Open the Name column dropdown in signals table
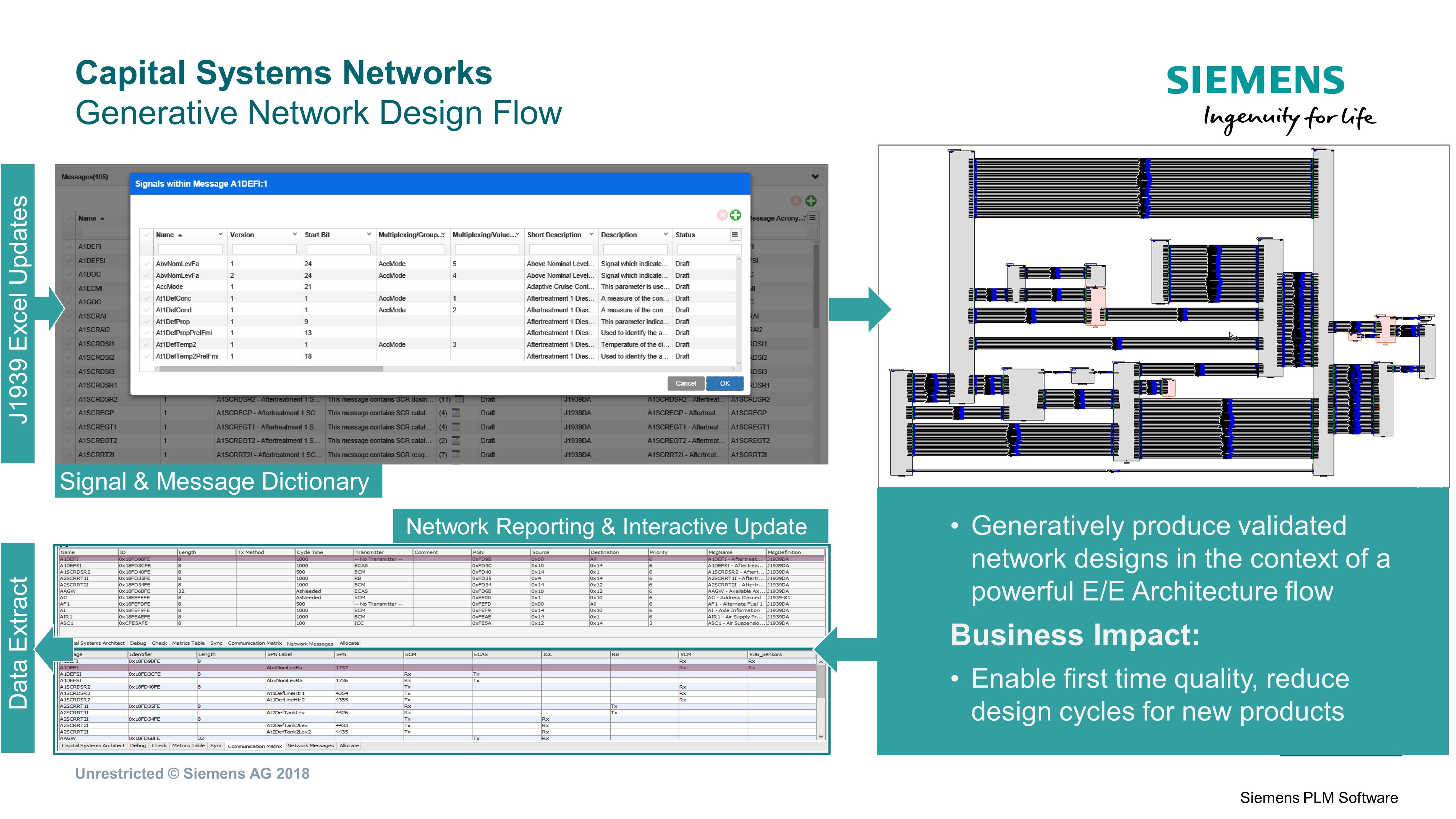The height and width of the screenshot is (819, 1456). pos(220,234)
